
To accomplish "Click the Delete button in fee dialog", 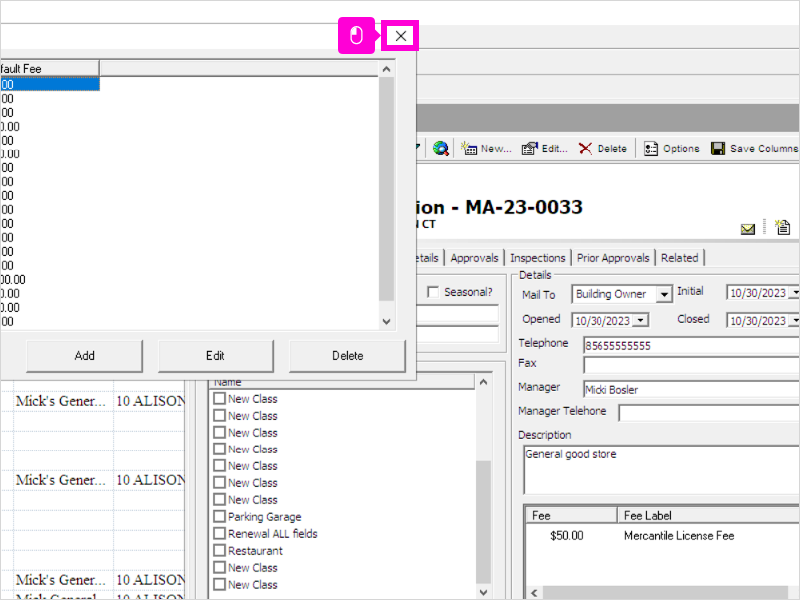I will coord(347,356).
